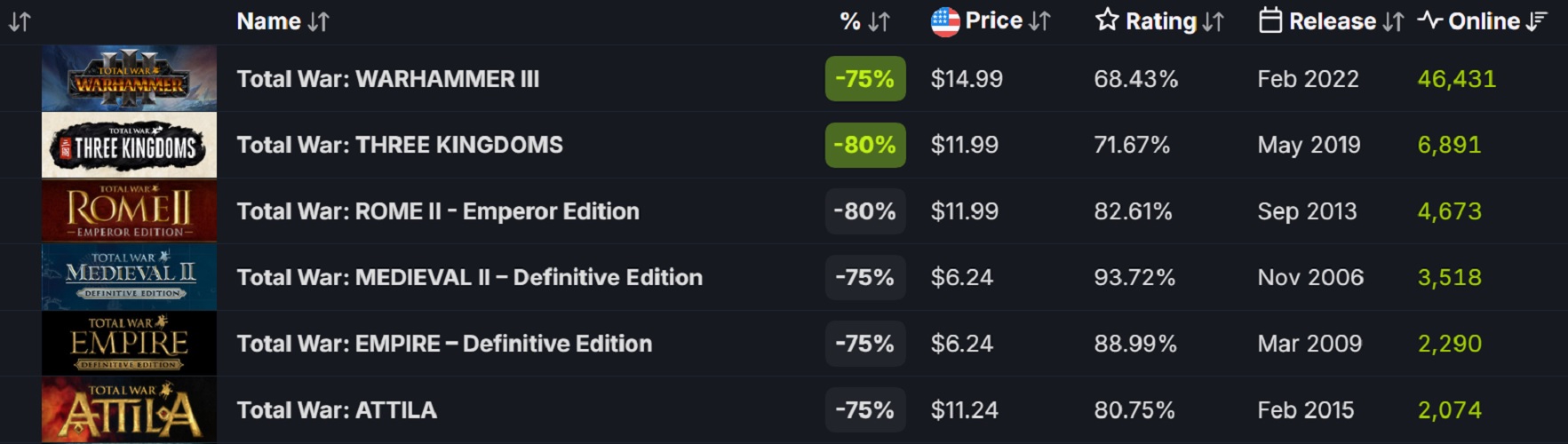The width and height of the screenshot is (1568, 444).
Task: Sort by name using Name arrows
Action: pyautogui.click(x=318, y=22)
